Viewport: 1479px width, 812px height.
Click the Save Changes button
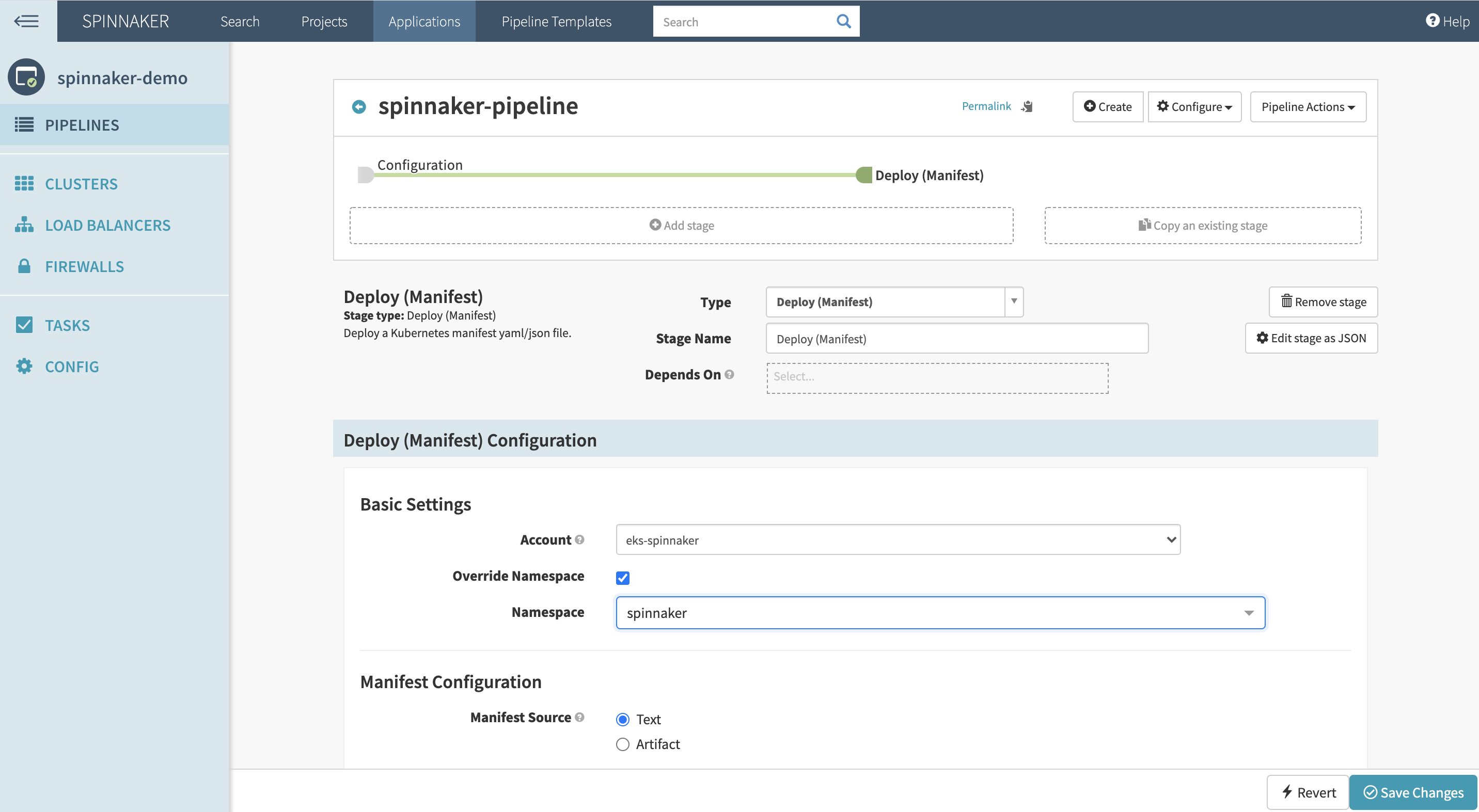[1413, 792]
